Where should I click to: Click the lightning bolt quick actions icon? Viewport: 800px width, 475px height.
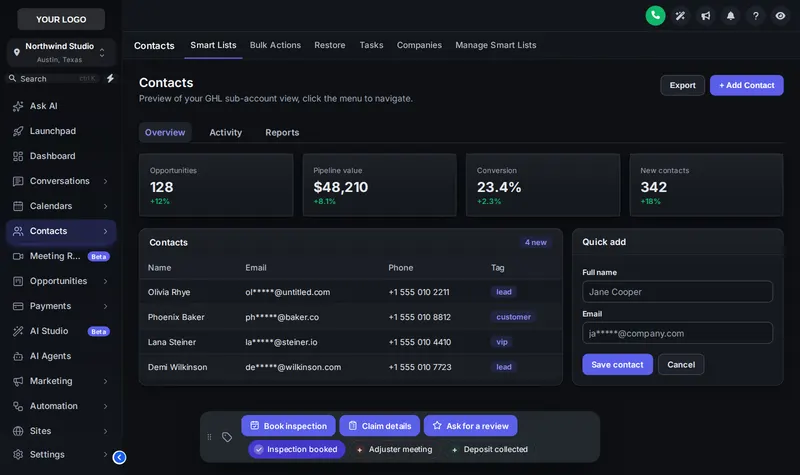point(110,78)
